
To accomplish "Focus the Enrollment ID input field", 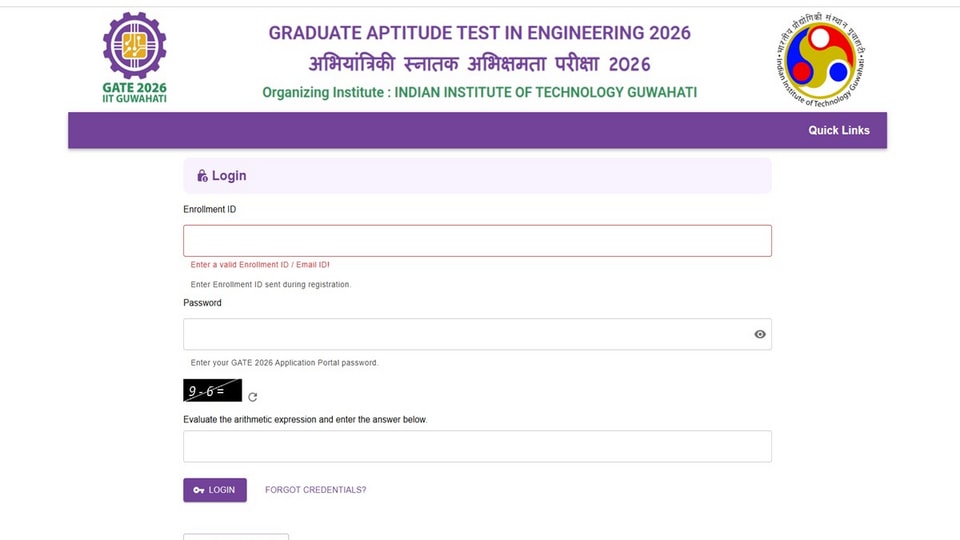I will pos(478,241).
